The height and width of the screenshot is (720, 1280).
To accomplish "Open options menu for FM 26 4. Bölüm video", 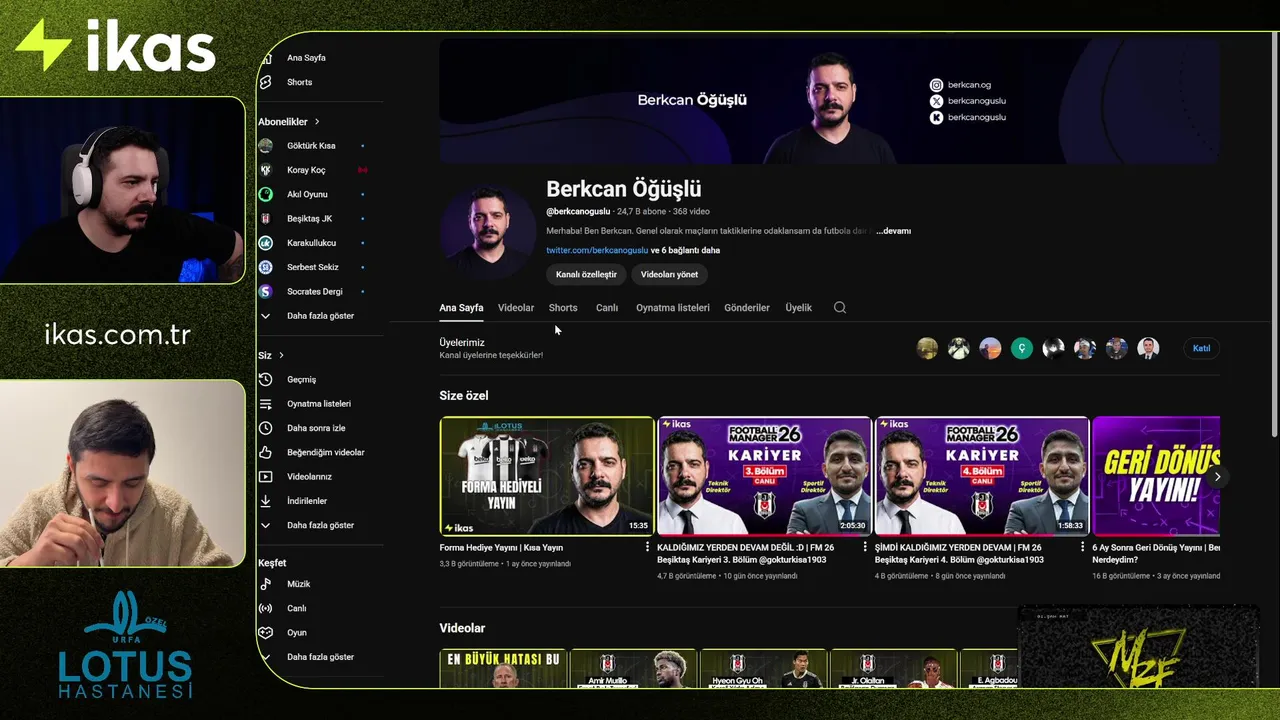I will pyautogui.click(x=1082, y=547).
